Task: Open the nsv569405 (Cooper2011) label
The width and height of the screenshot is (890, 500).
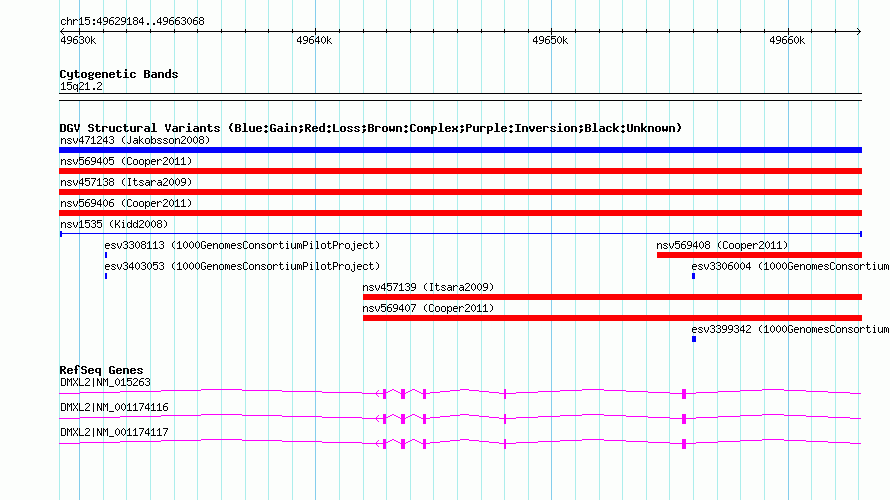Action: coord(126,161)
